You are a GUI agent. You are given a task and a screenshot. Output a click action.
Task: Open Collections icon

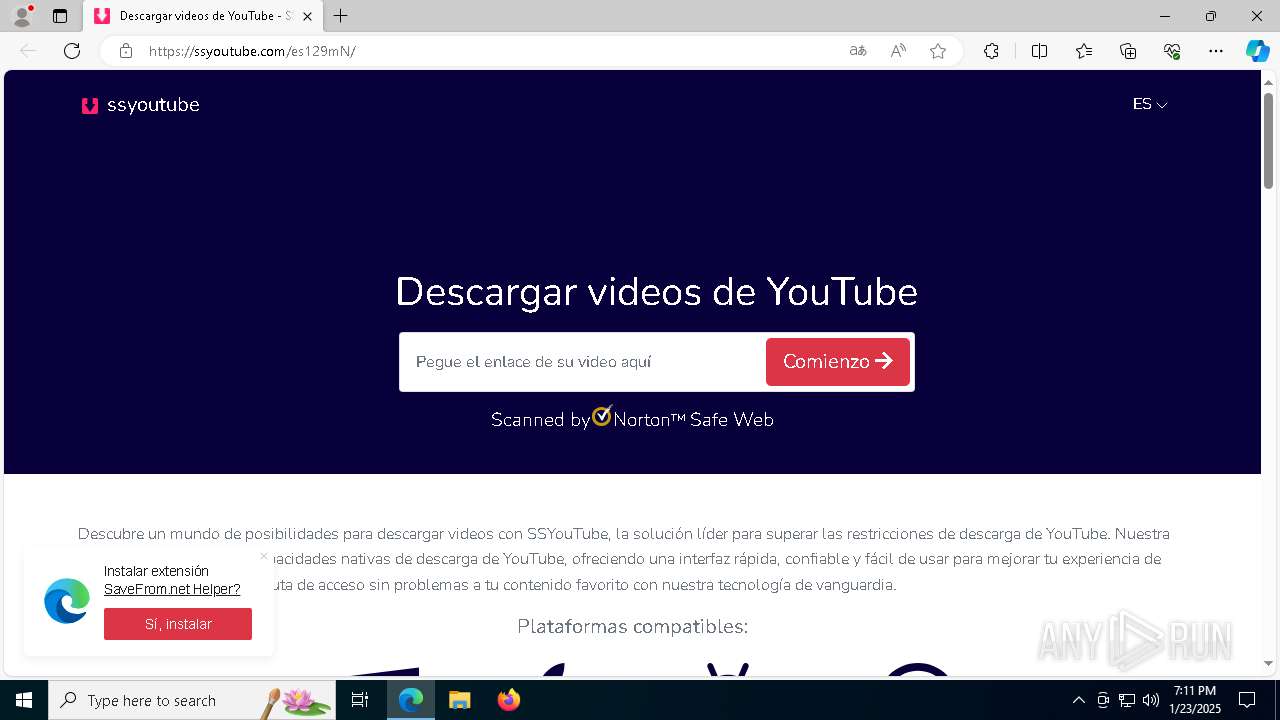click(1128, 51)
